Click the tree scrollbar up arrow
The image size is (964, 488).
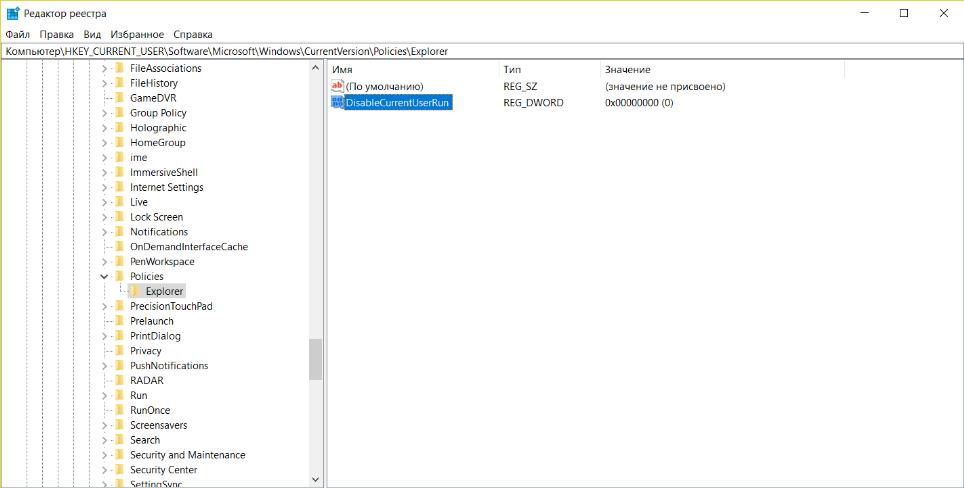[x=315, y=68]
